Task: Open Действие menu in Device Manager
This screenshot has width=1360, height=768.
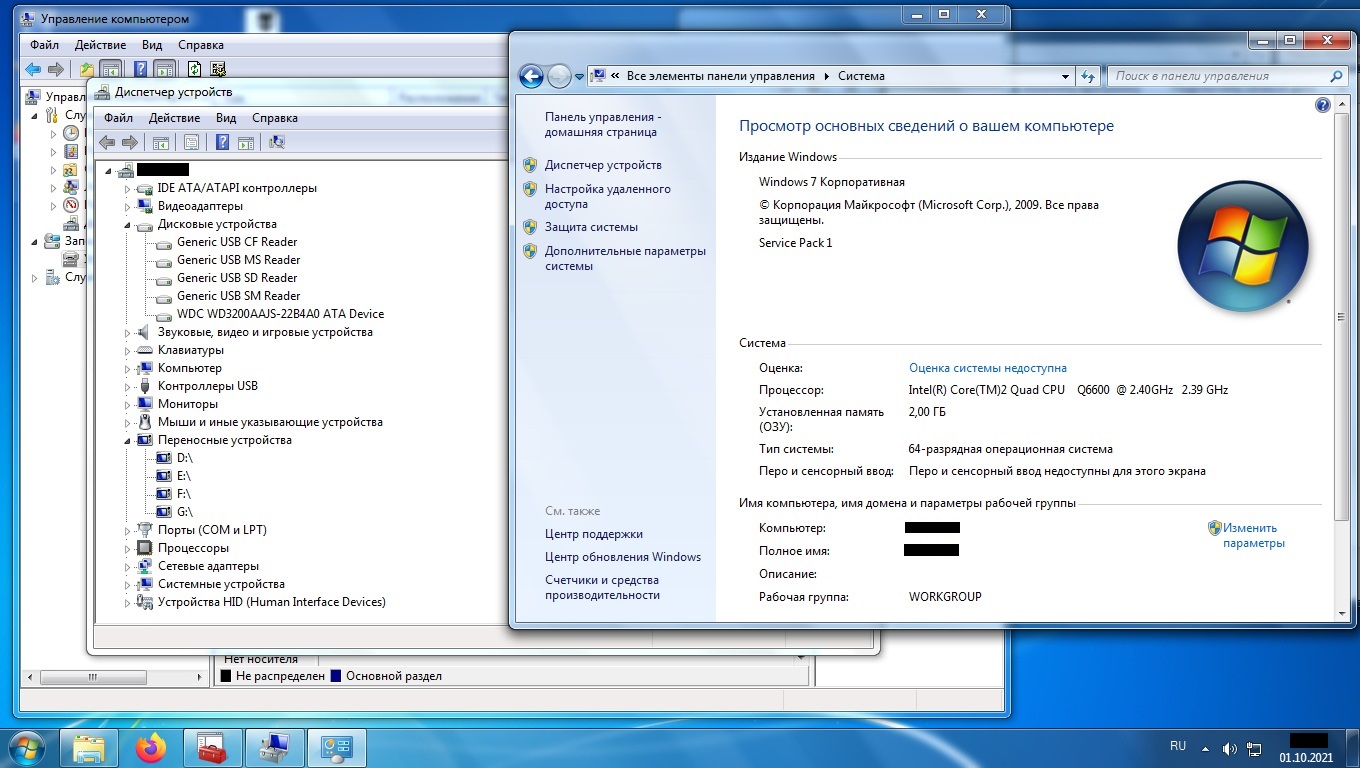Action: [174, 118]
